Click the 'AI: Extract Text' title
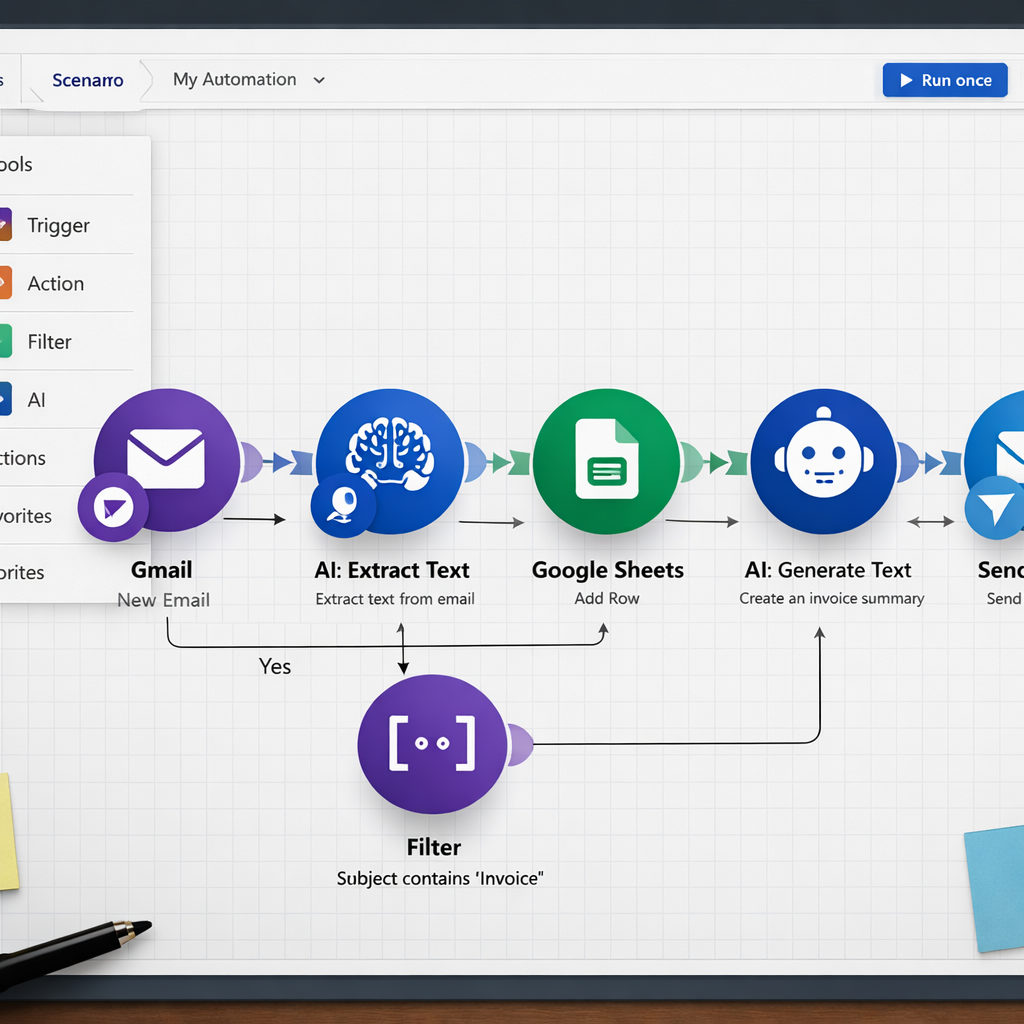Screen dimensions: 1024x1024 [x=392, y=570]
